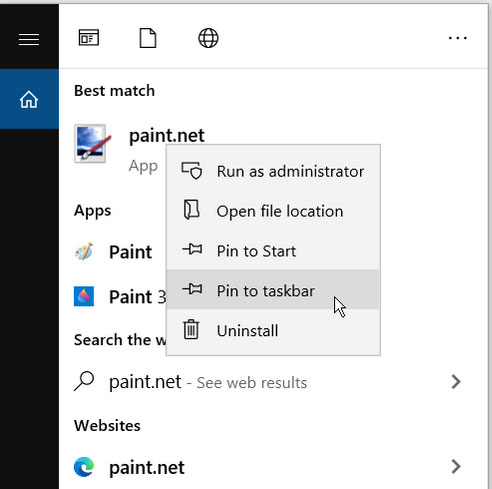The height and width of the screenshot is (489, 492).
Task: Filter results by Apps icon
Action: [x=89, y=37]
